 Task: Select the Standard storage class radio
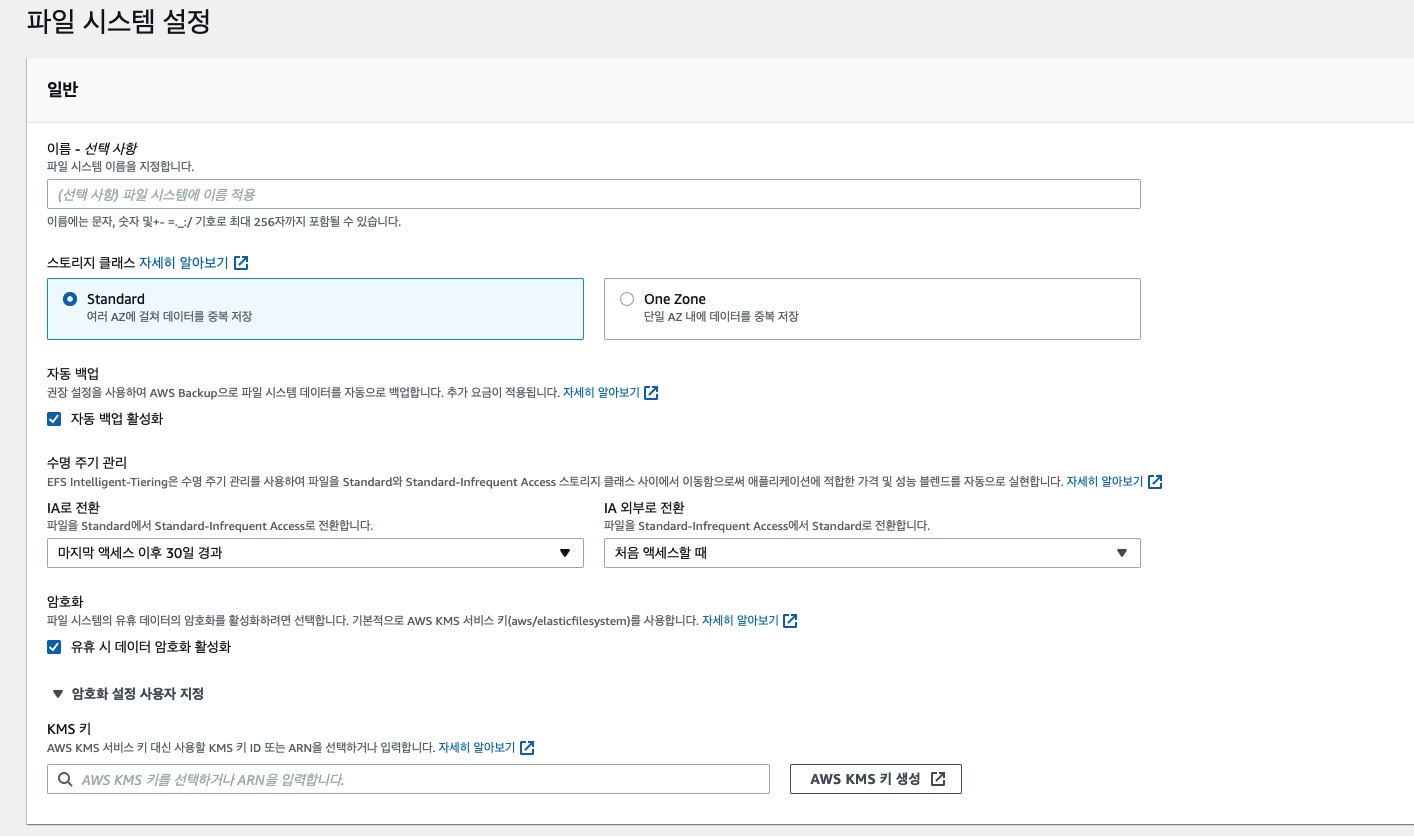(70, 299)
